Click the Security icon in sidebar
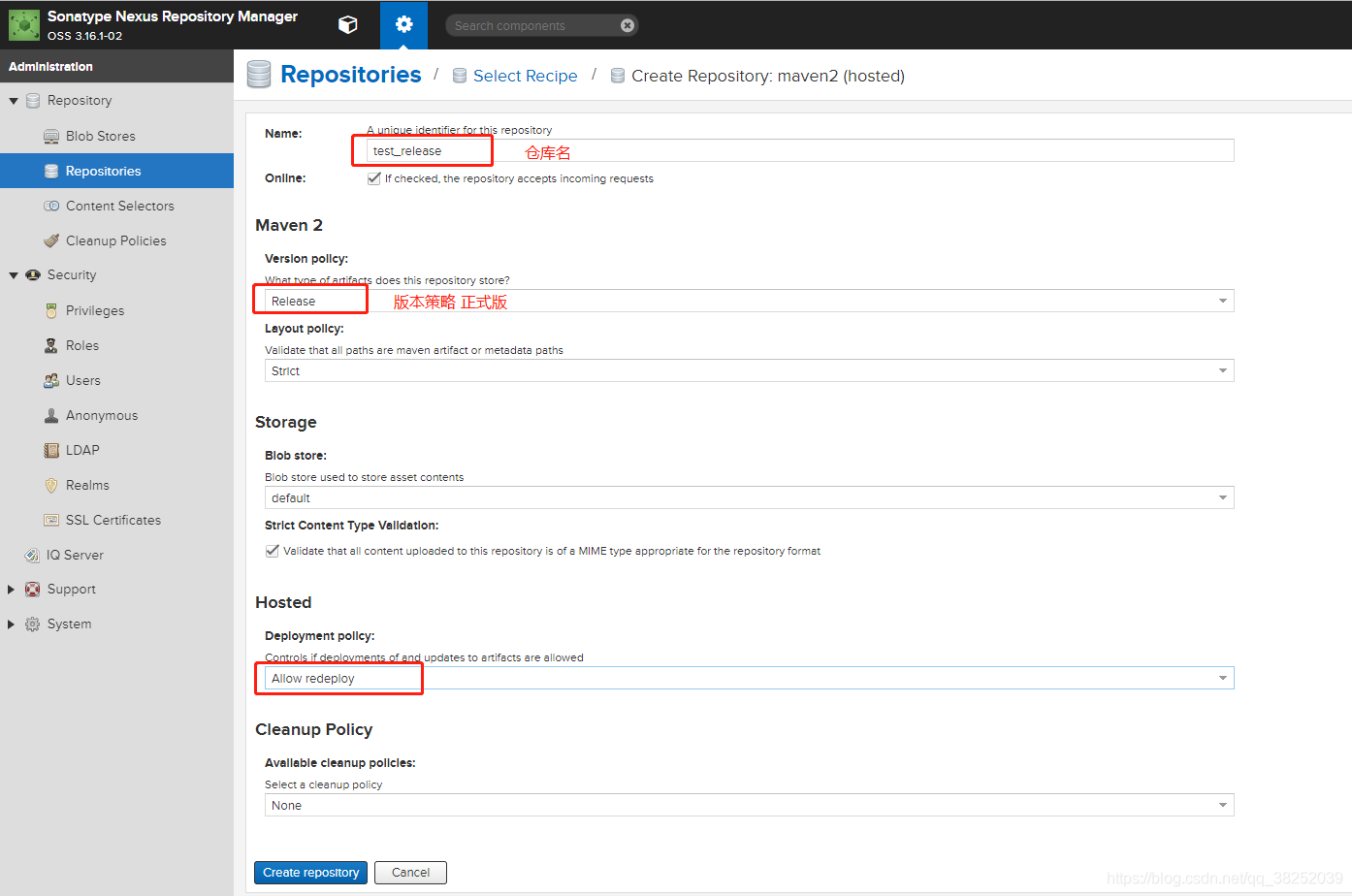This screenshot has width=1352, height=896. click(33, 275)
